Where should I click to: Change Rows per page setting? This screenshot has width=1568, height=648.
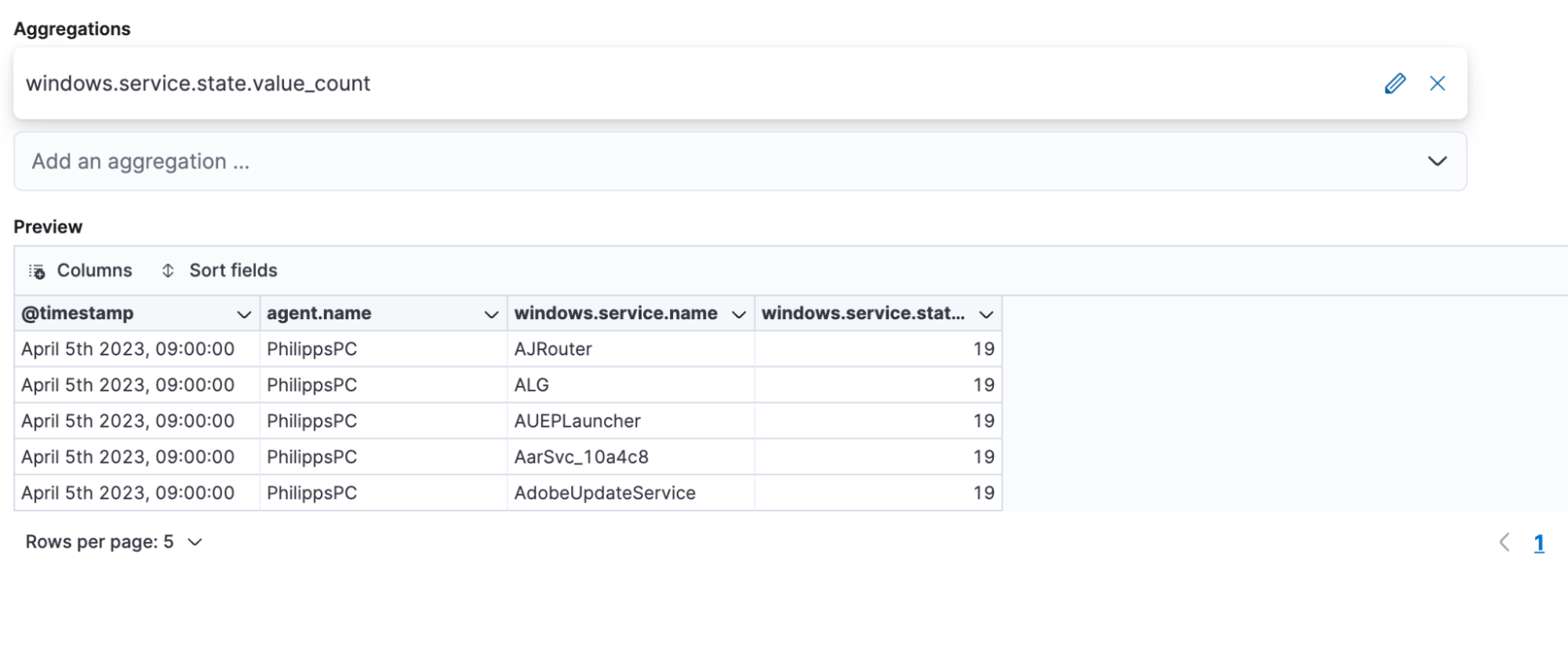click(114, 542)
